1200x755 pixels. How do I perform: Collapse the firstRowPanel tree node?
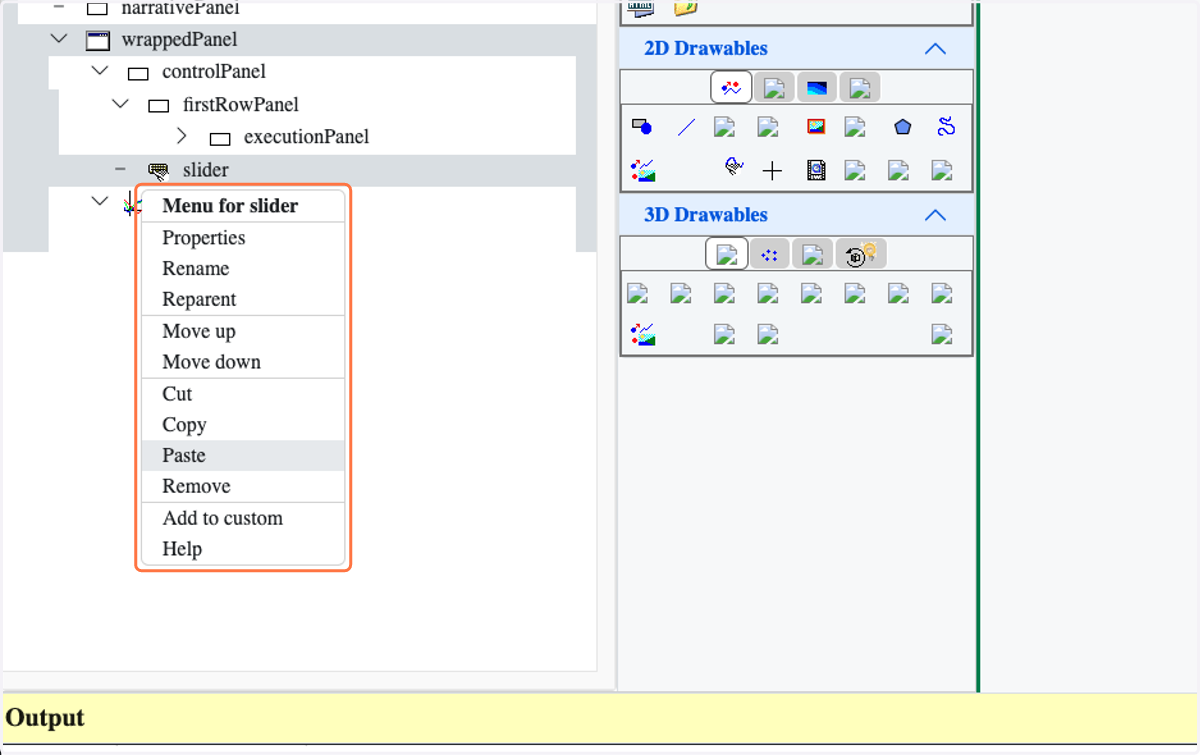tap(121, 104)
